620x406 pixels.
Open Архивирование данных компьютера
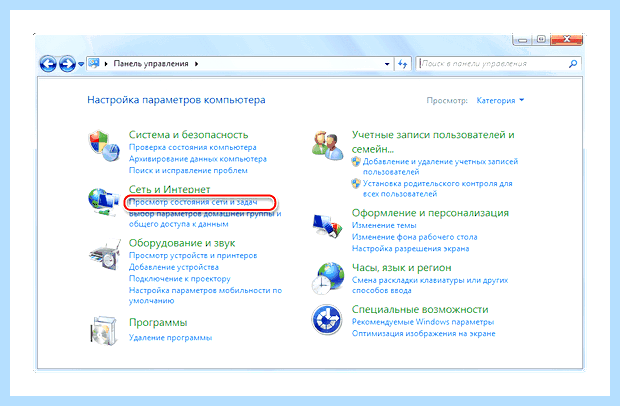(198, 159)
